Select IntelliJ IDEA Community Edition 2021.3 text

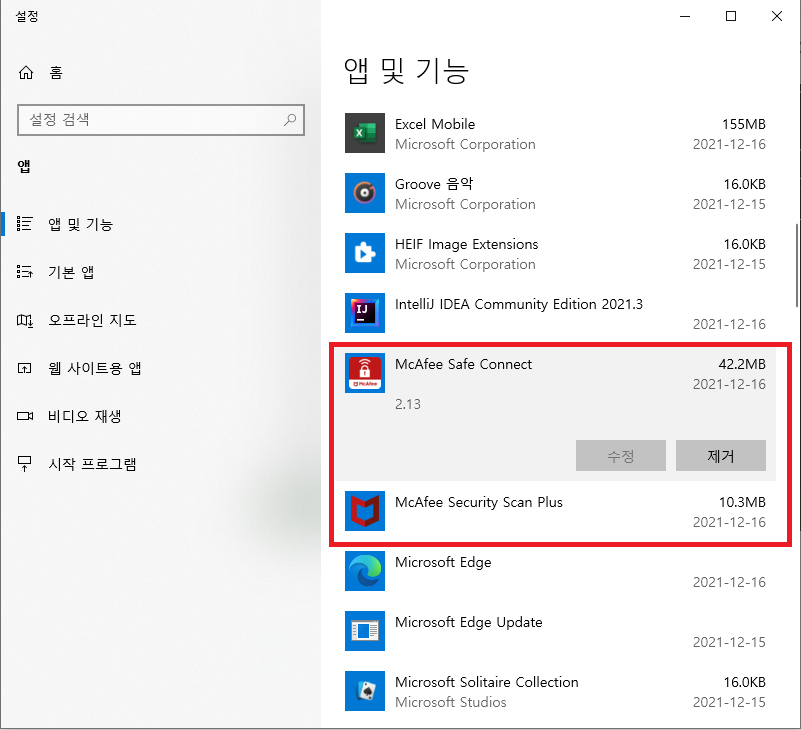pyautogui.click(x=519, y=304)
